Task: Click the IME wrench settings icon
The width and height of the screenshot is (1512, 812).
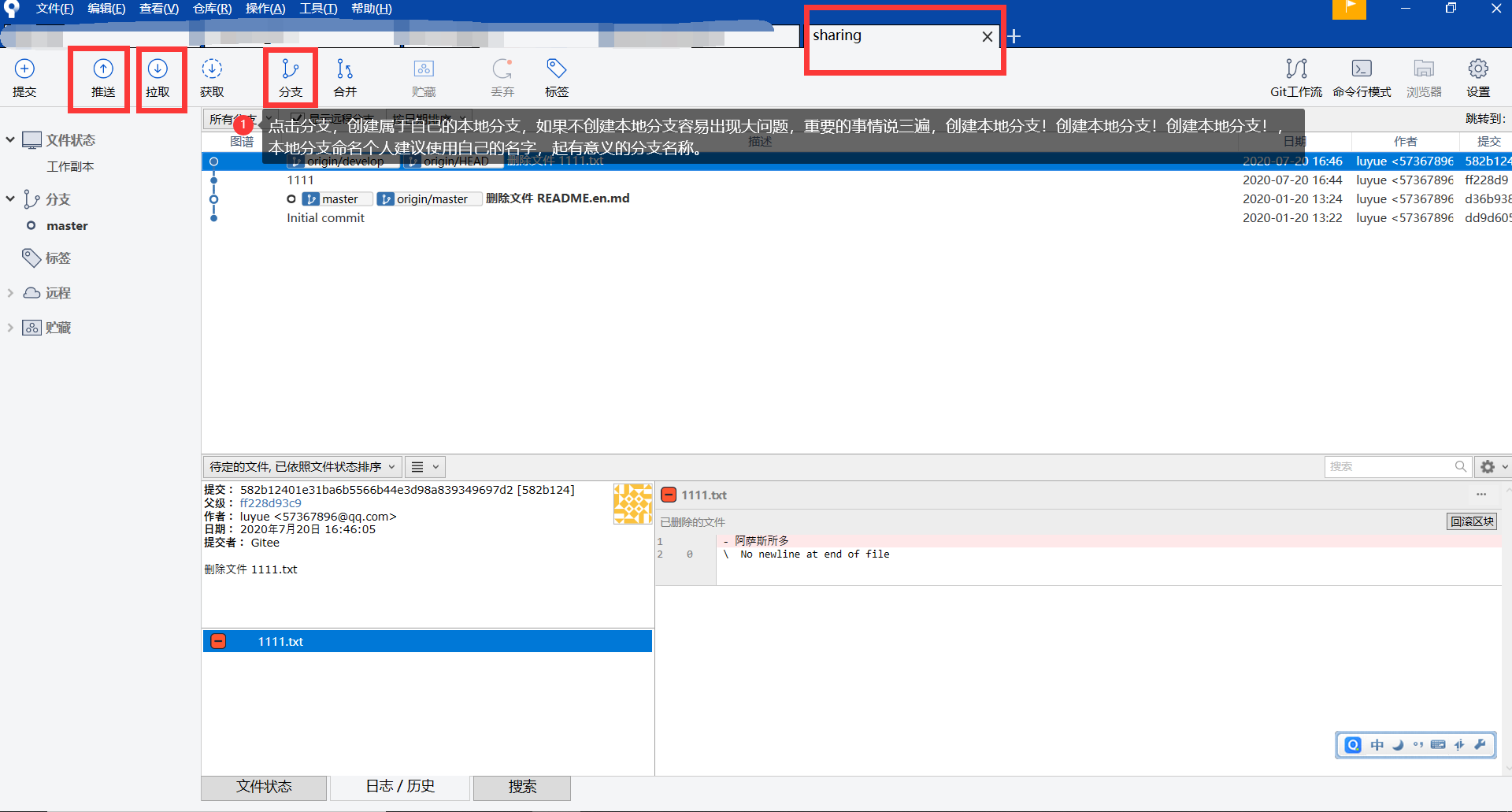Action: (1480, 745)
